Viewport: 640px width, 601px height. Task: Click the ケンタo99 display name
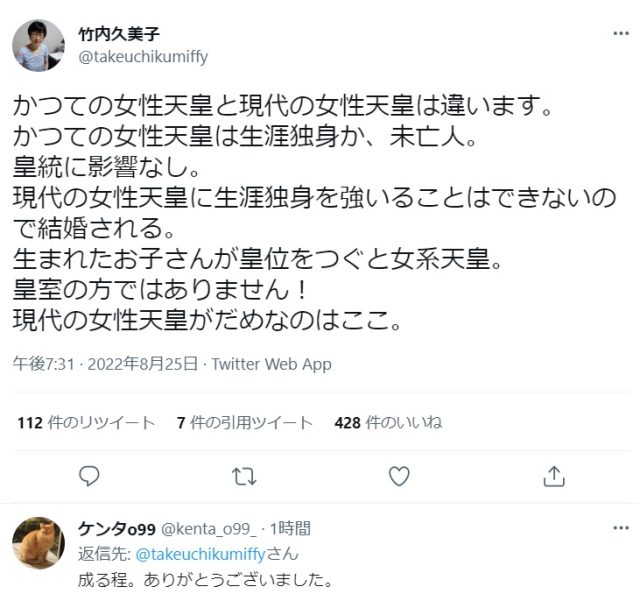(116, 529)
